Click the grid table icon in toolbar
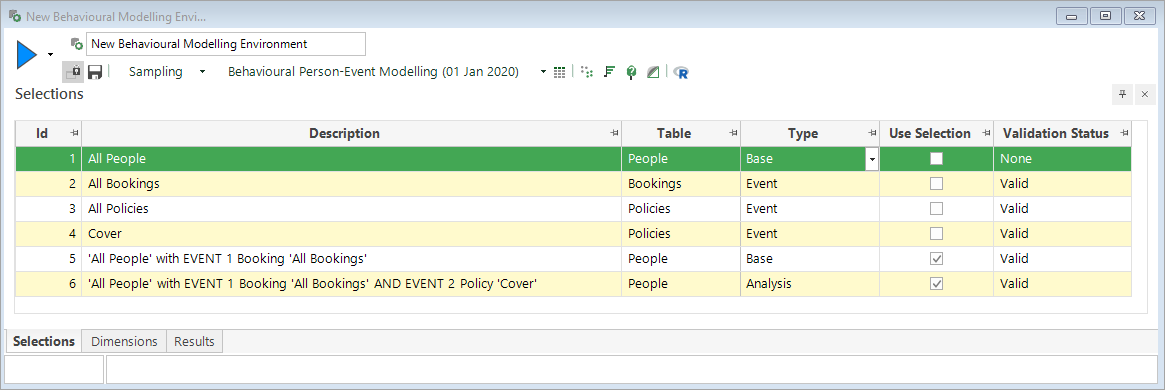Screen dimensions: 1165x390 click(560, 72)
